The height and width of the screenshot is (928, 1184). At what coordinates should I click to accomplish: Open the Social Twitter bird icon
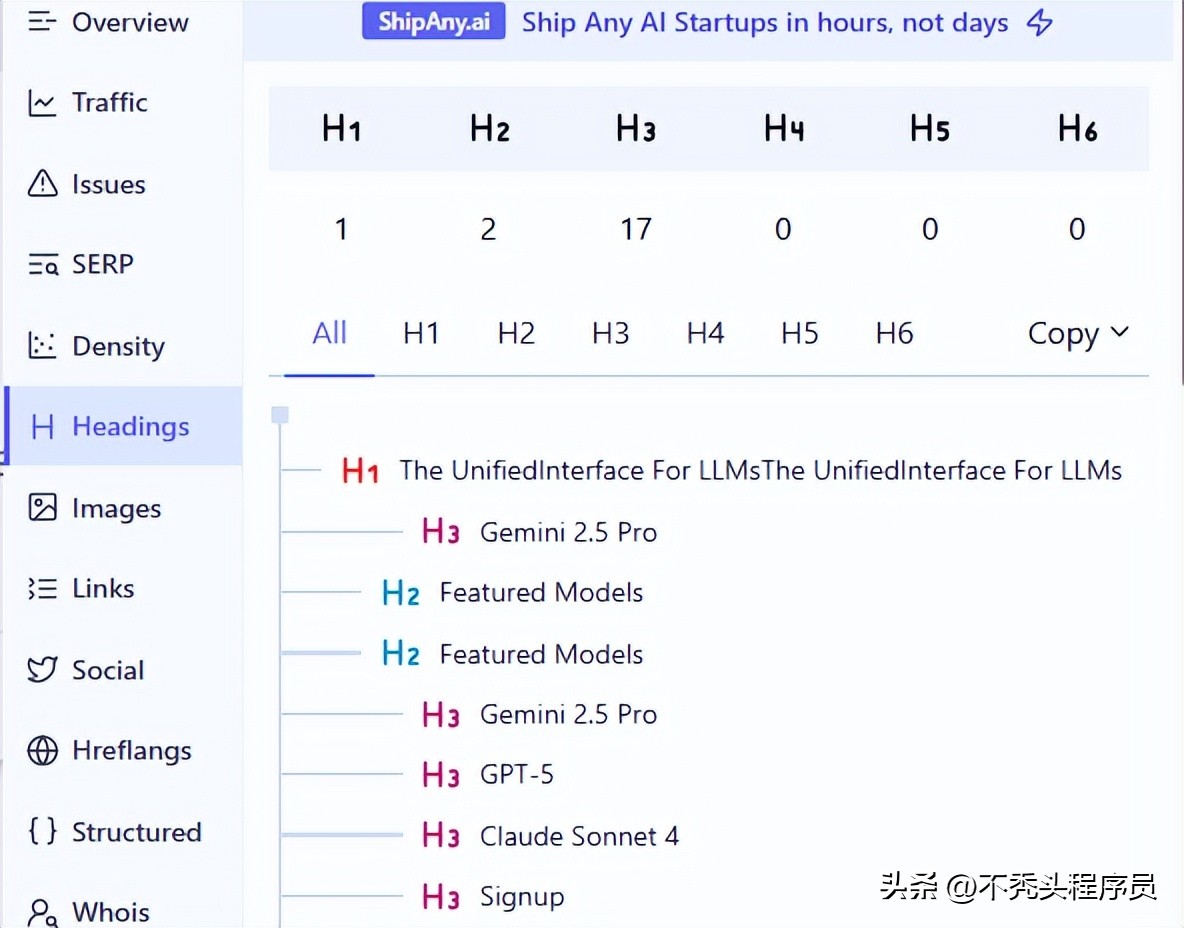pyautogui.click(x=42, y=670)
